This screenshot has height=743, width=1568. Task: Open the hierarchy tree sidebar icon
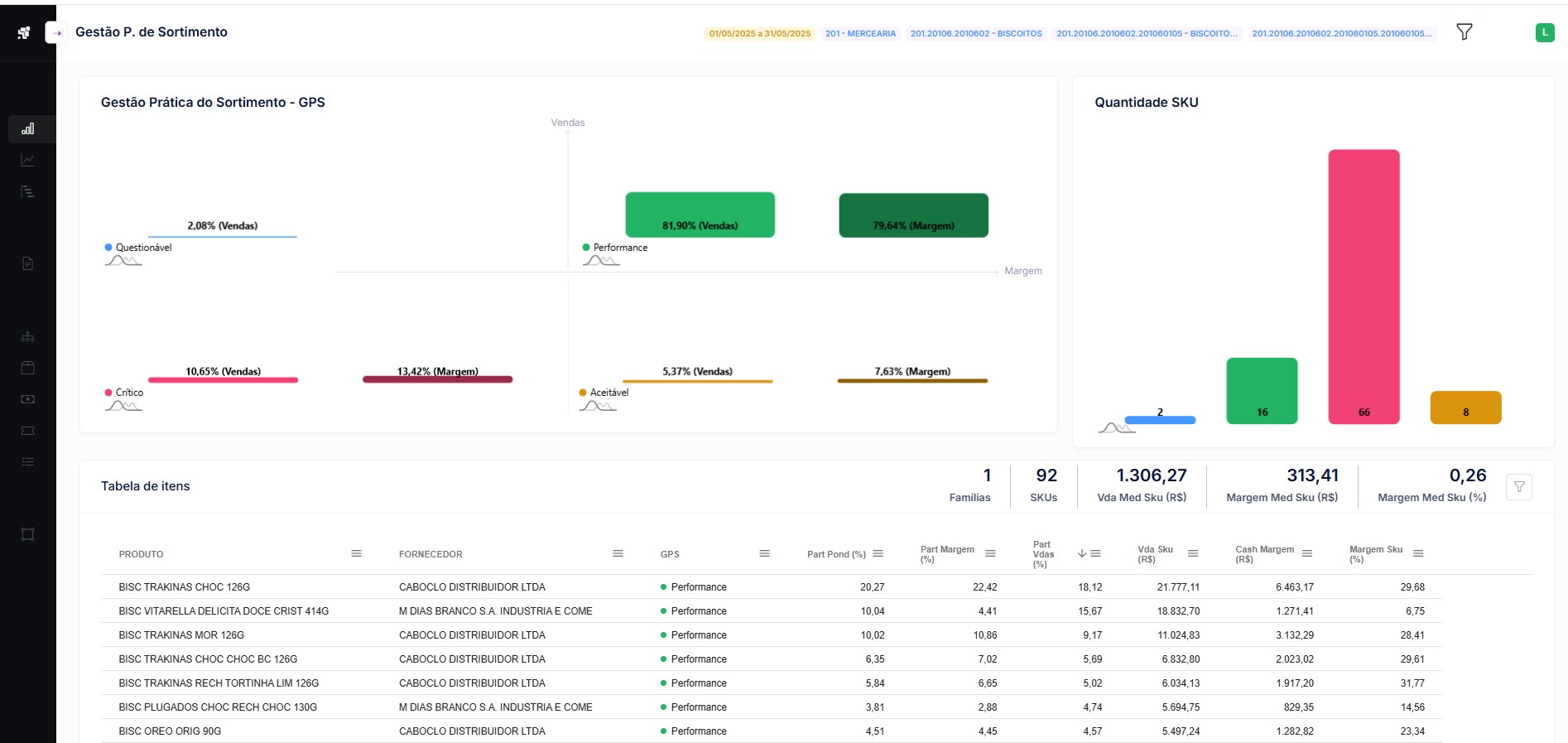coord(28,336)
